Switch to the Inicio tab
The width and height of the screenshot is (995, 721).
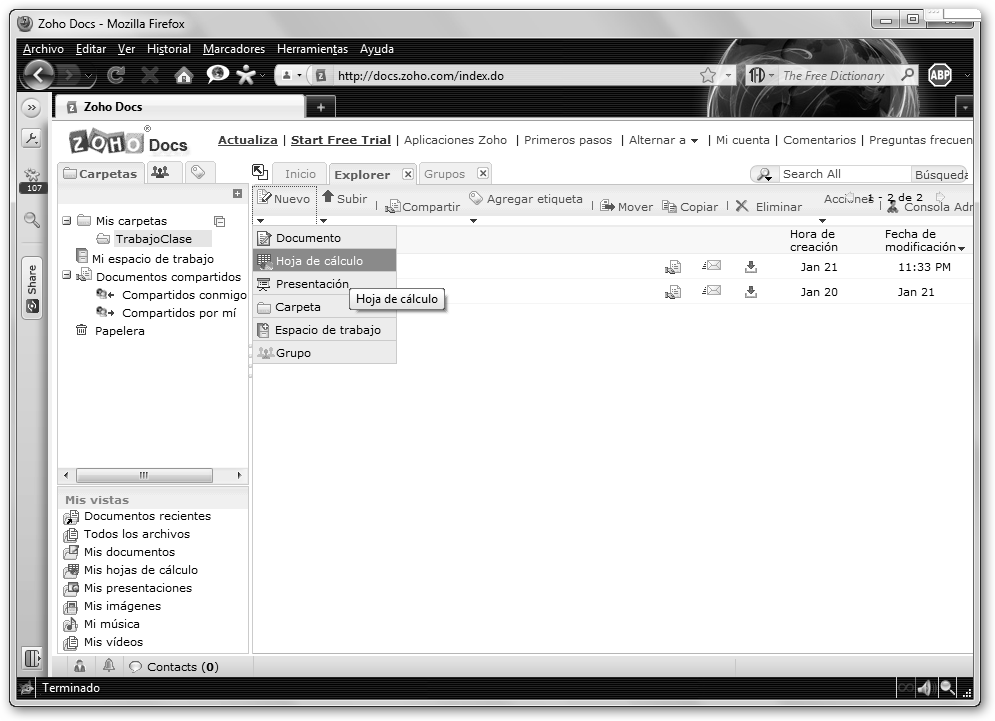point(300,174)
